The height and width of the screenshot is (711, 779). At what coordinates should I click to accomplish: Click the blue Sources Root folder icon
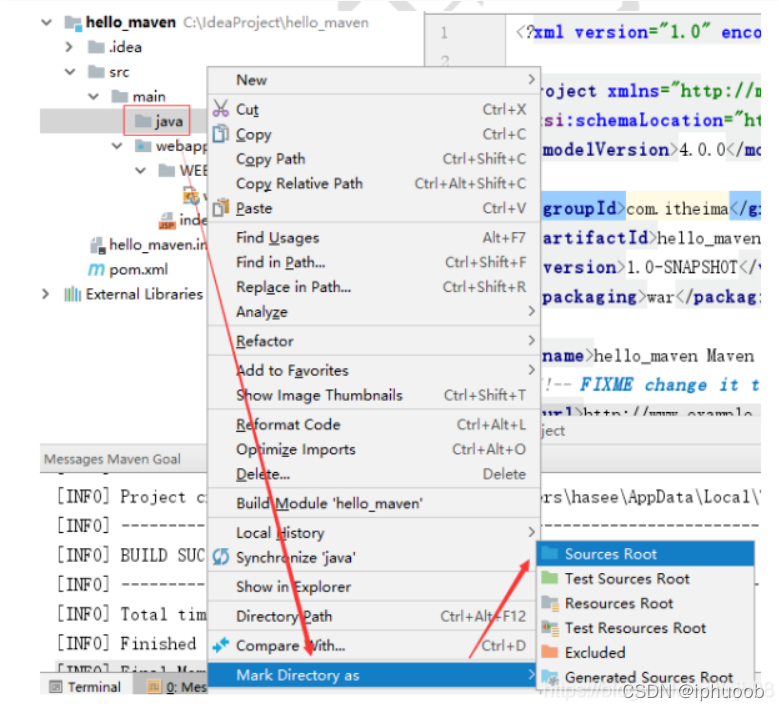tap(549, 553)
